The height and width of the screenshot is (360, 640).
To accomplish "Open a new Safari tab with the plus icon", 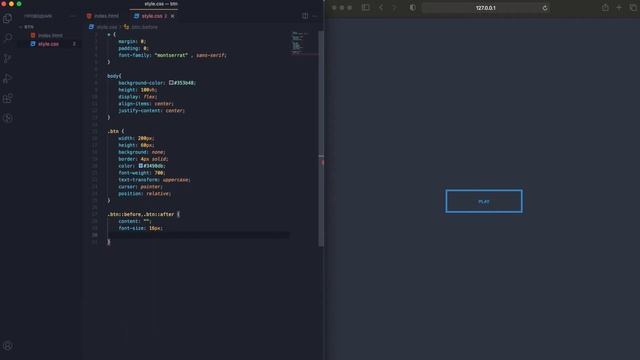I will 619,7.
